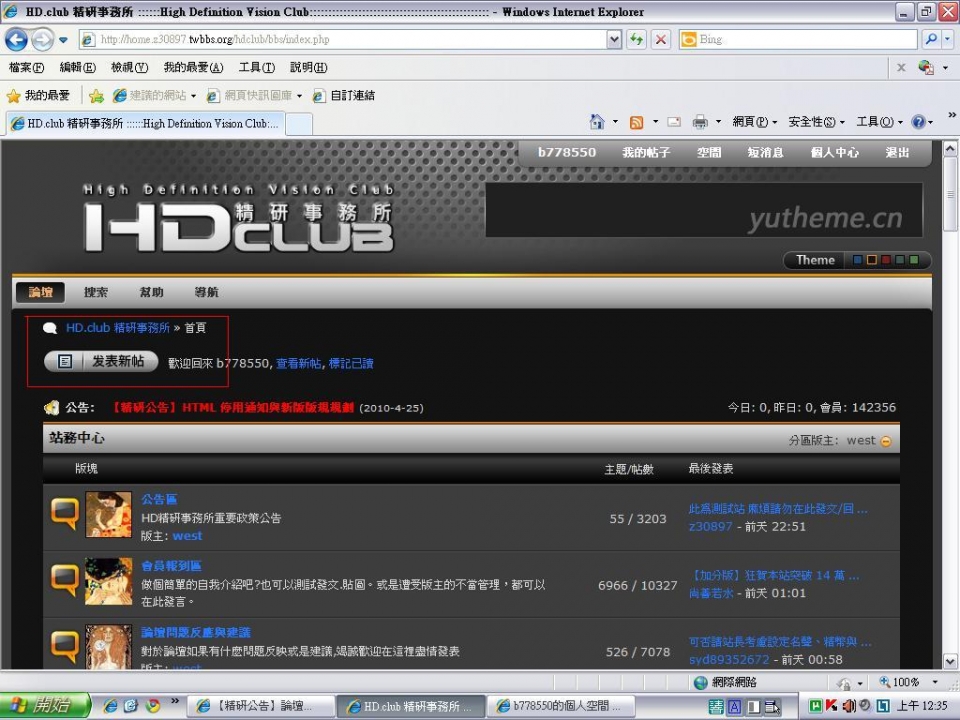Screen dimensions: 960x720
Task: Click the Print icon in toolbar
Action: (700, 122)
